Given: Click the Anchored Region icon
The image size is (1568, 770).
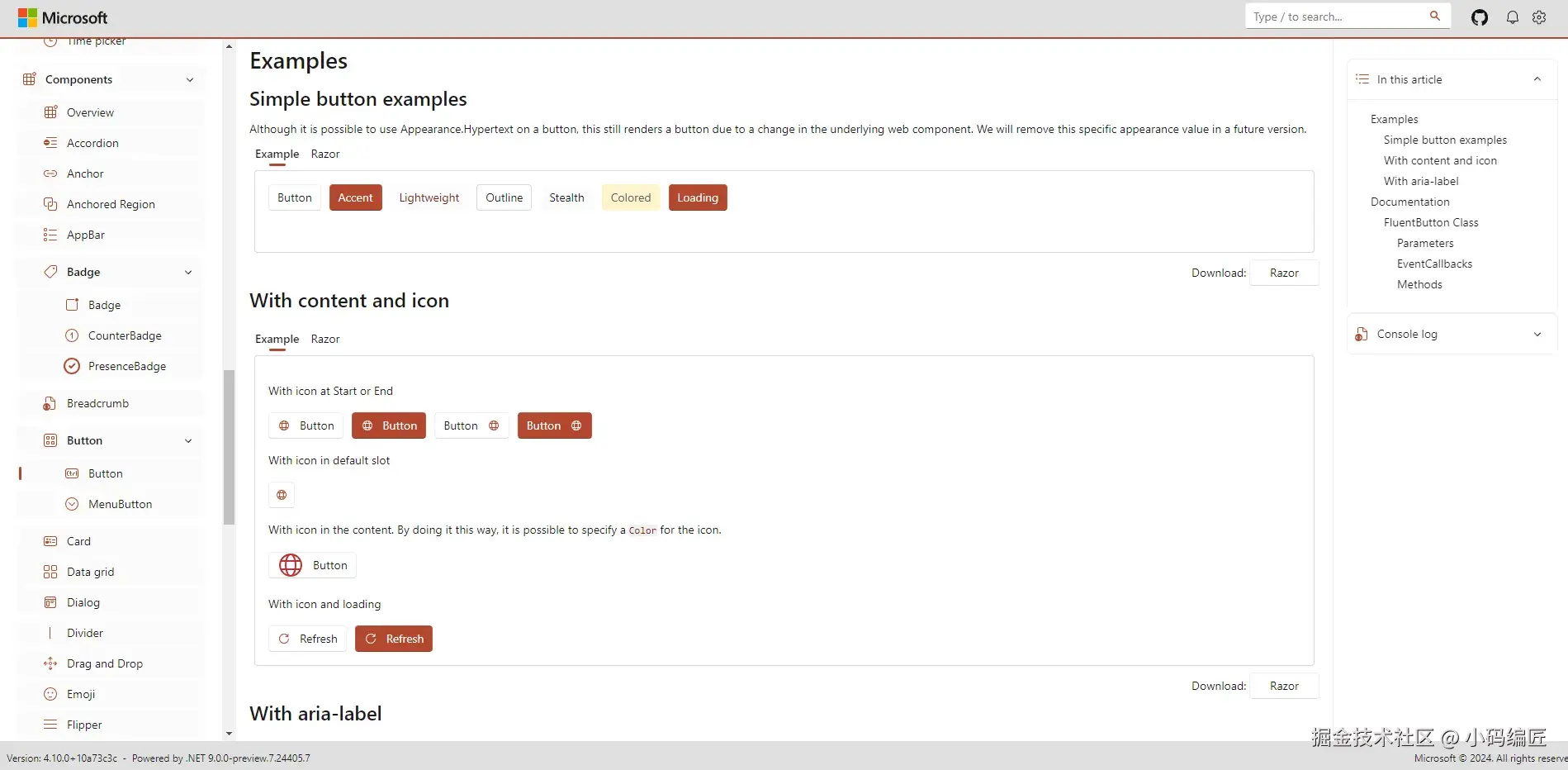Looking at the screenshot, I should (x=50, y=204).
